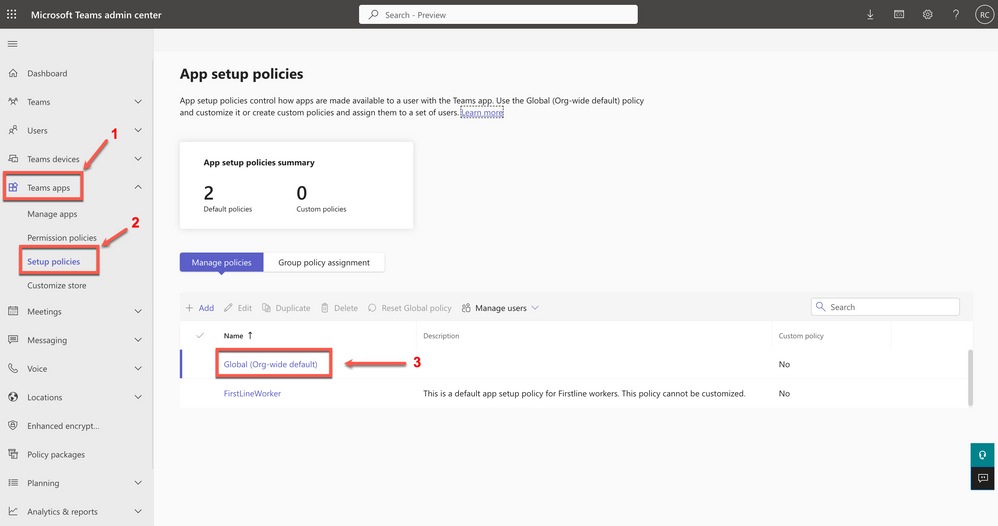Collapse the navigation hamburger menu
Image resolution: width=998 pixels, height=526 pixels.
coord(13,44)
